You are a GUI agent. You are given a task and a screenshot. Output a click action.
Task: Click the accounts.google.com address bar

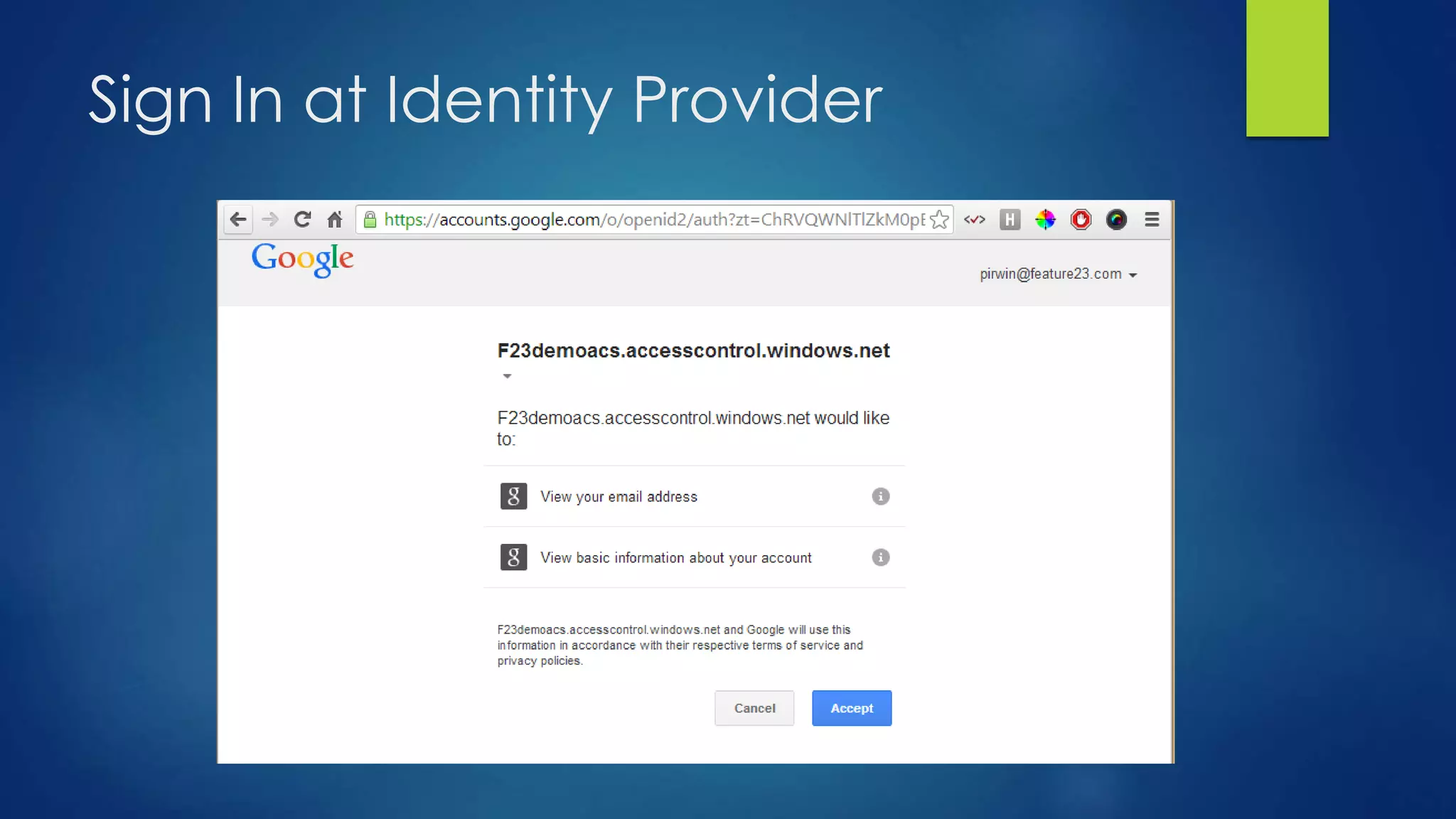654,220
